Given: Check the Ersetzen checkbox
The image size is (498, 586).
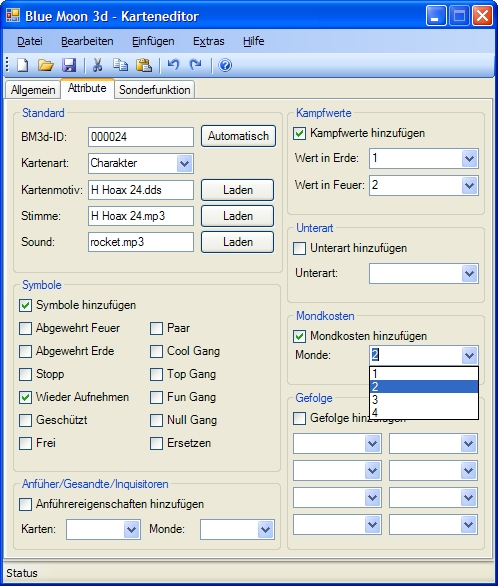Looking at the screenshot, I should coord(157,443).
